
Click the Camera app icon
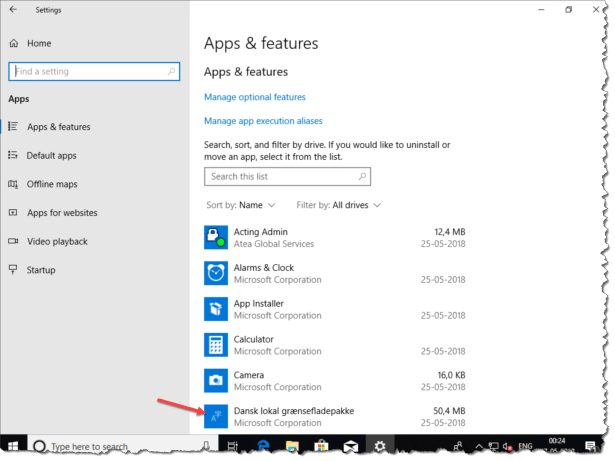[x=216, y=381]
